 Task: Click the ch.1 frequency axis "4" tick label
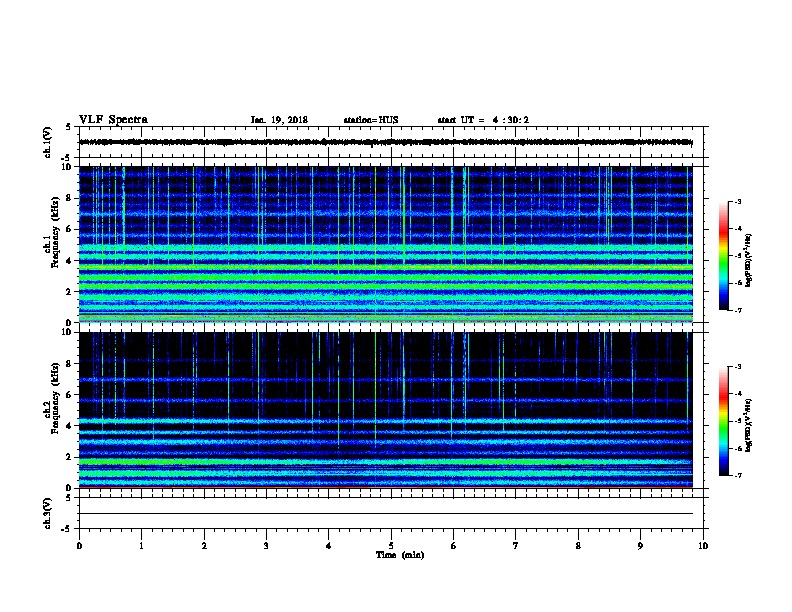(70, 261)
